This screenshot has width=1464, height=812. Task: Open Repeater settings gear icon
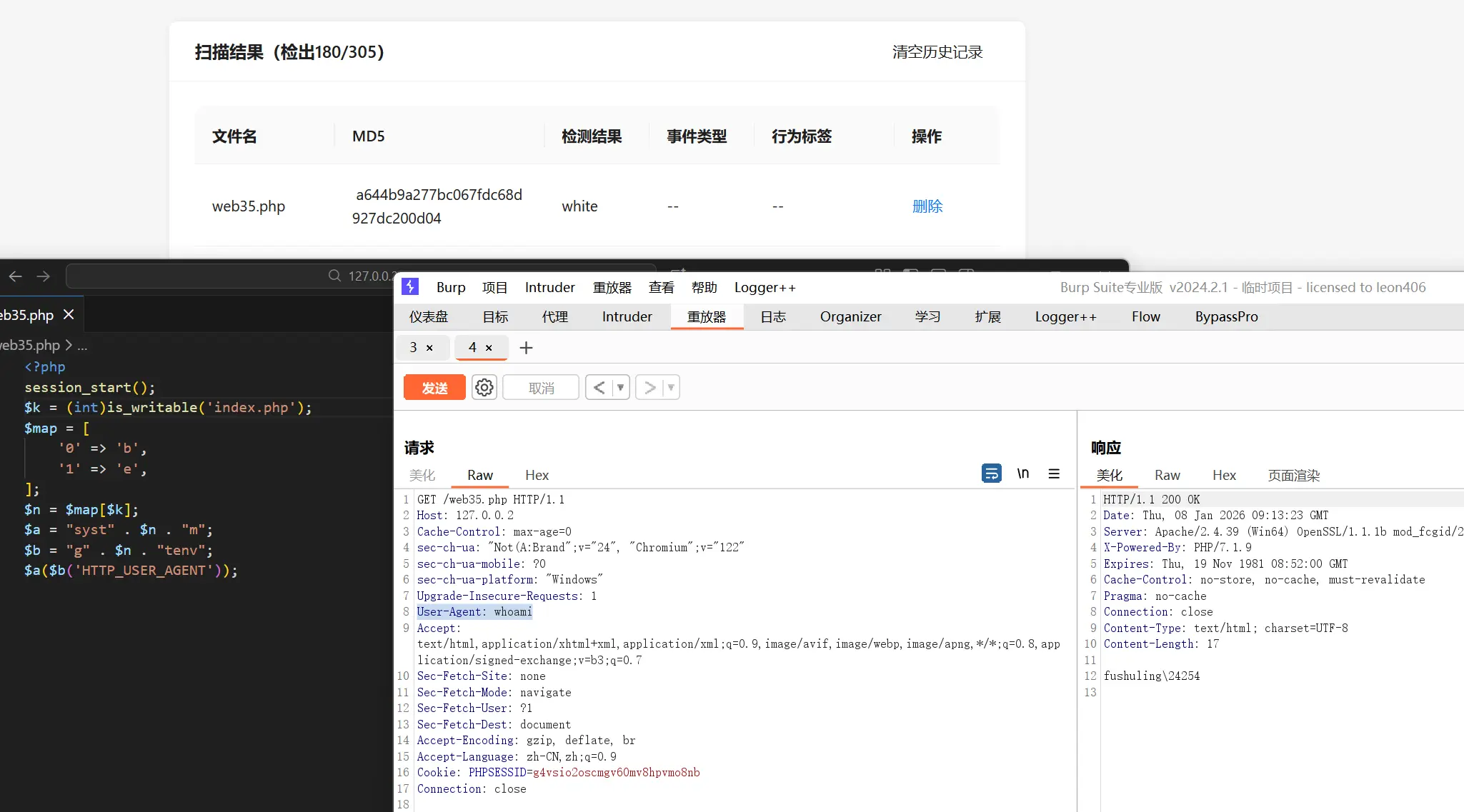484,388
